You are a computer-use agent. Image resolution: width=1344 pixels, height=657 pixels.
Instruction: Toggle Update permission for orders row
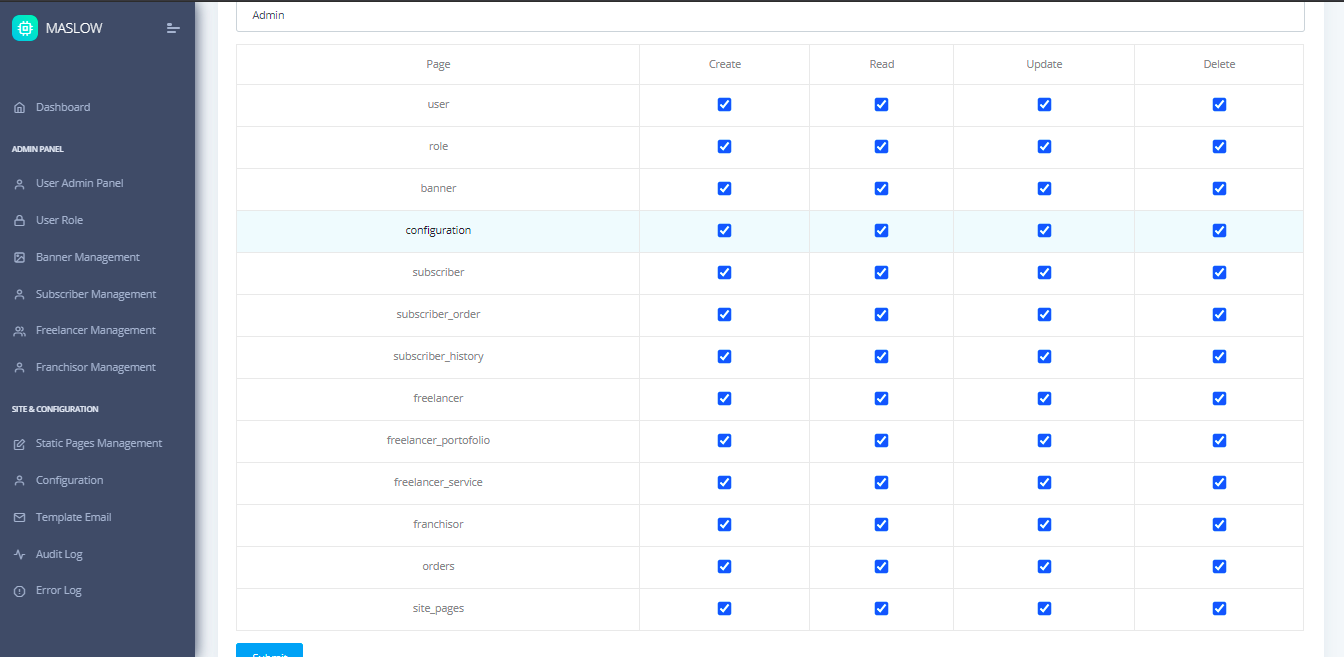(1044, 566)
